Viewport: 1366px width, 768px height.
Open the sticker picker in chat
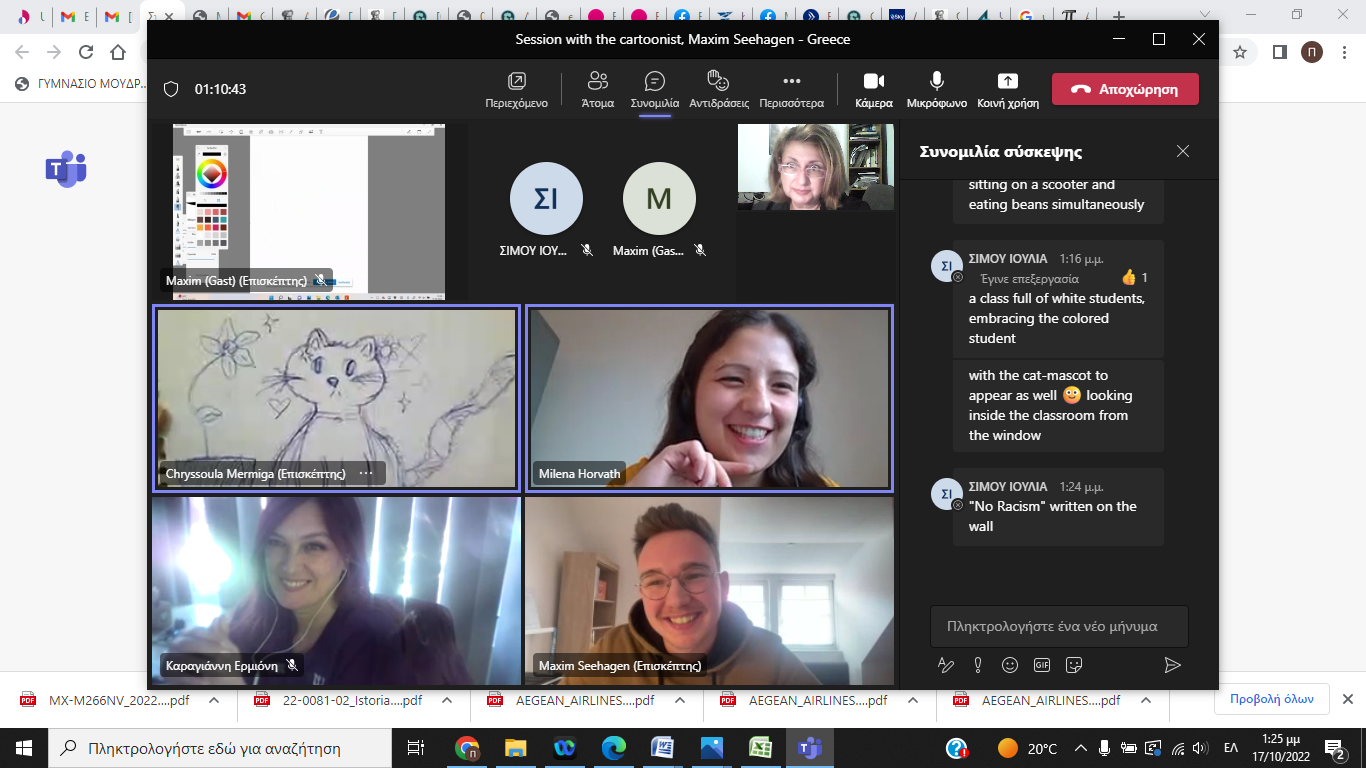point(1075,665)
